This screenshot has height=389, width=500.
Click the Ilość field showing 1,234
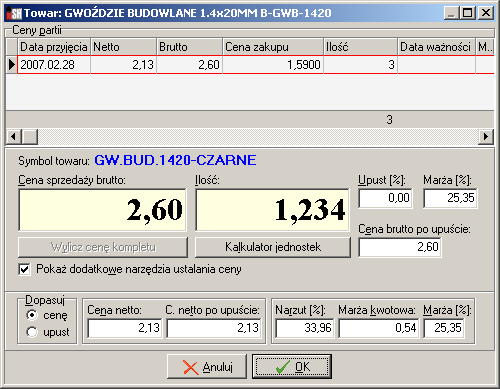coord(272,210)
